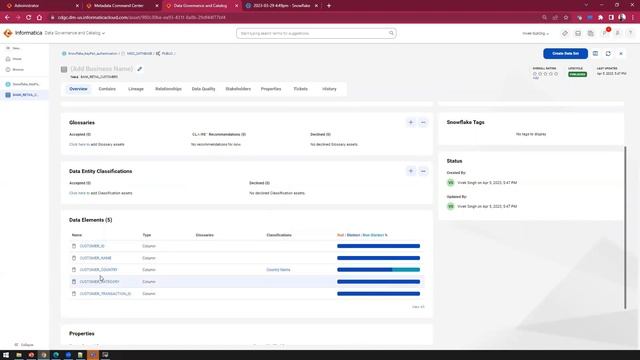Click the profile bar for CUSTOMER_COUNTRY

[378, 270]
